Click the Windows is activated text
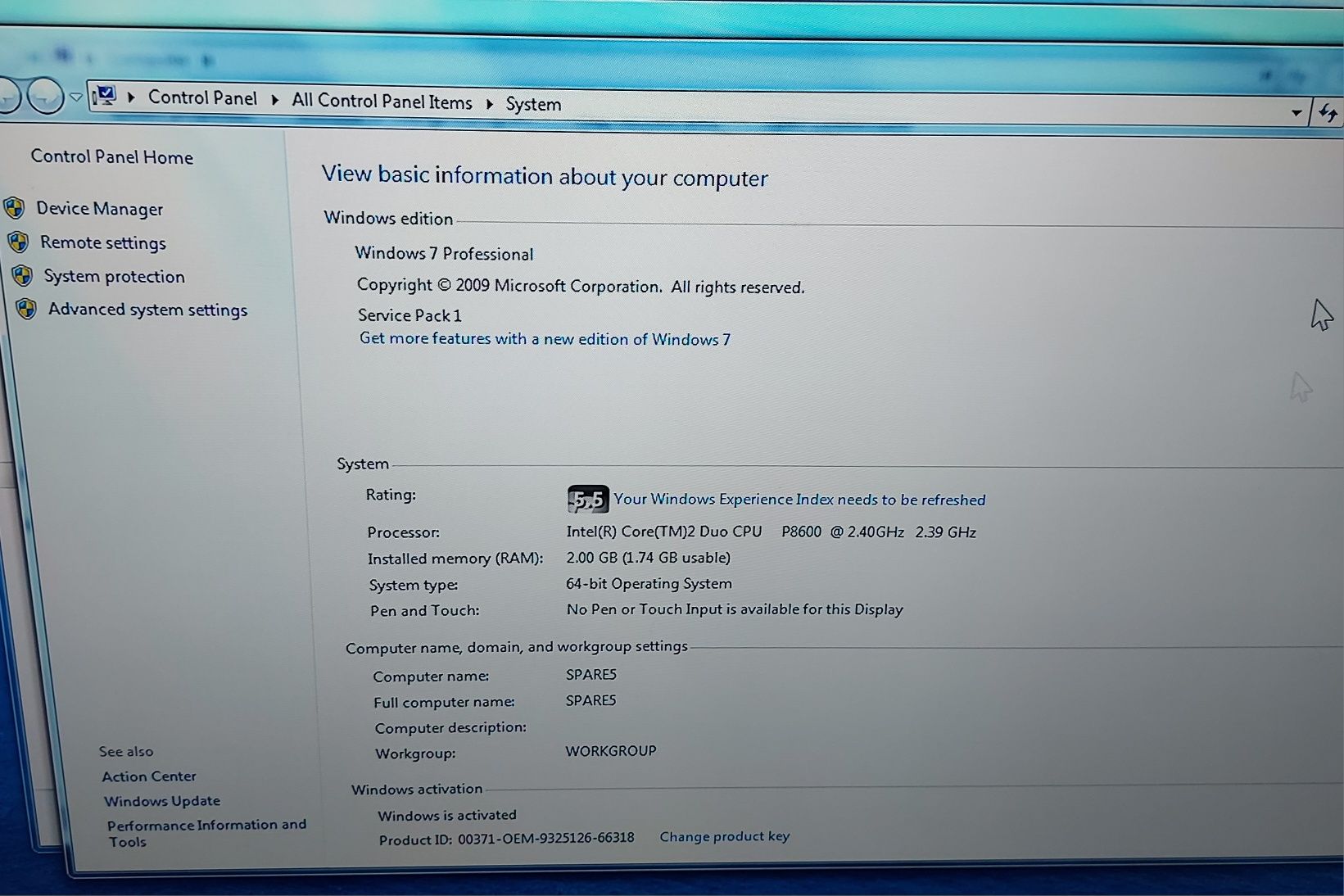This screenshot has height=896, width=1344. 447,815
